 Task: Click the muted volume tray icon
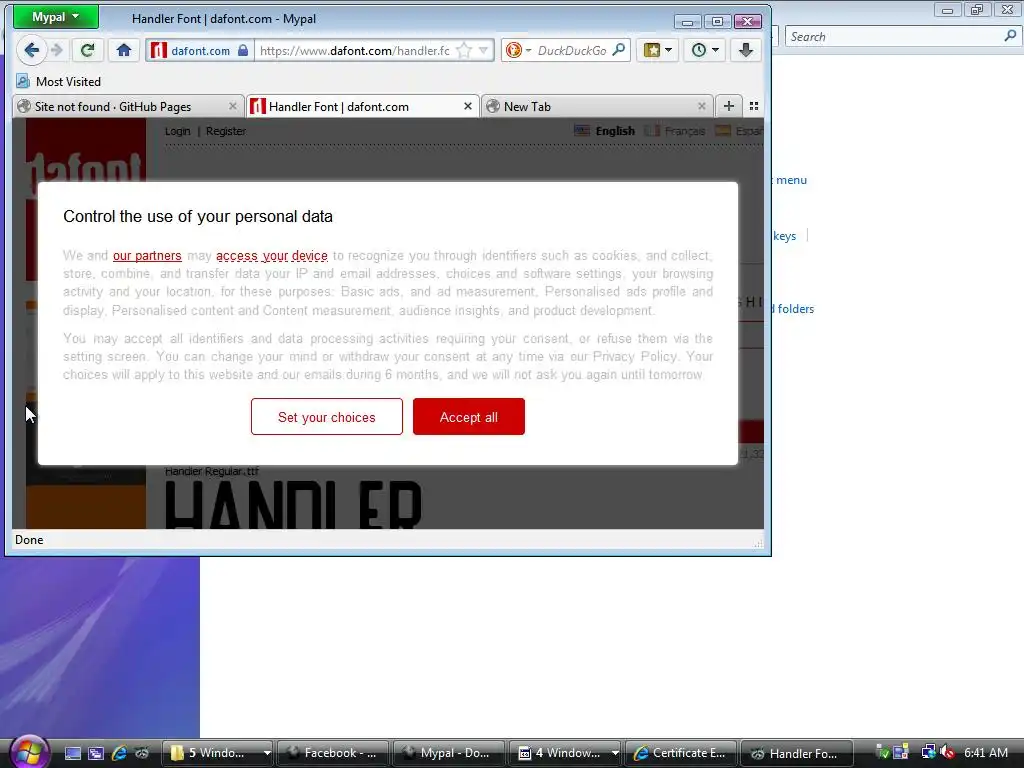pyautogui.click(x=948, y=752)
